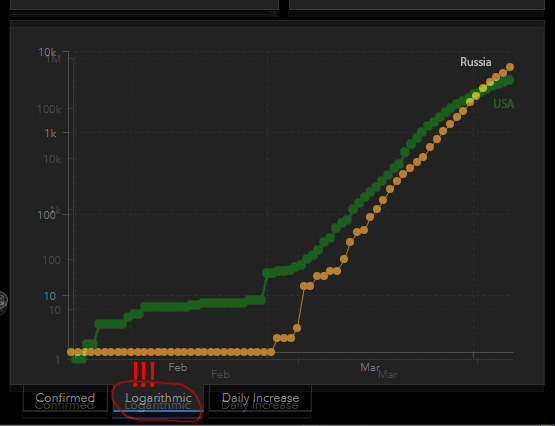The image size is (555, 426).
Task: Click the topmost orange Russia data point
Action: pos(510,67)
